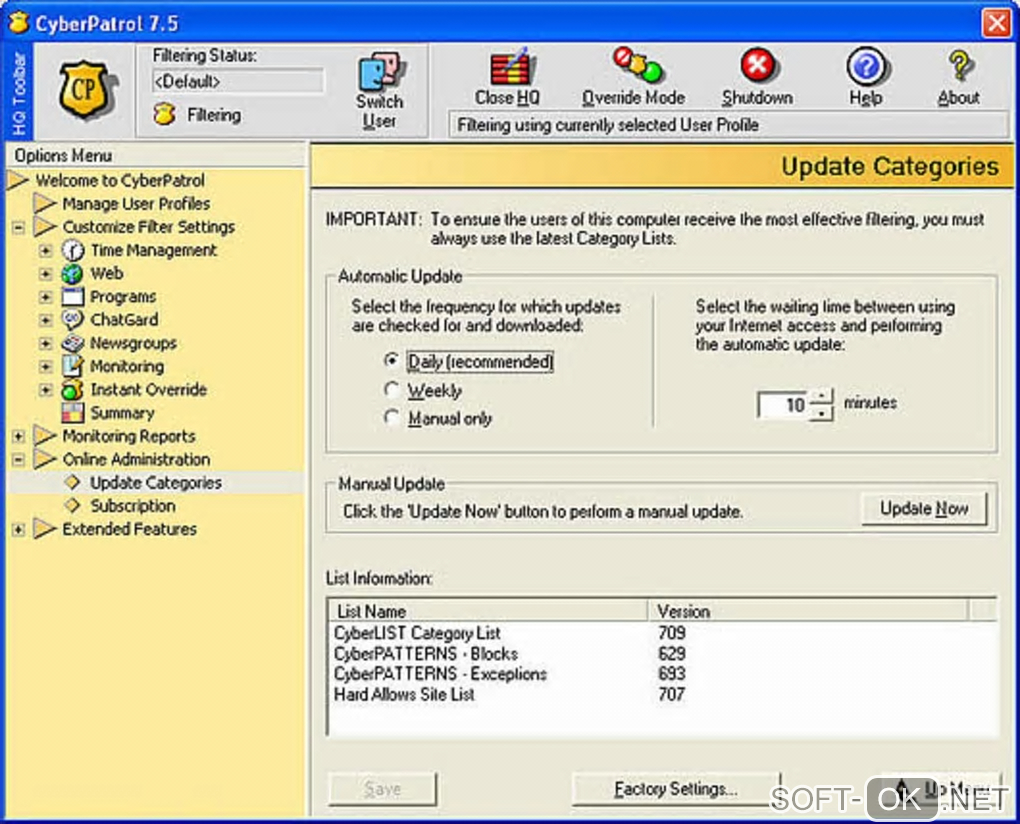Click the CyberPatrol title bar shield icon

click(x=19, y=22)
